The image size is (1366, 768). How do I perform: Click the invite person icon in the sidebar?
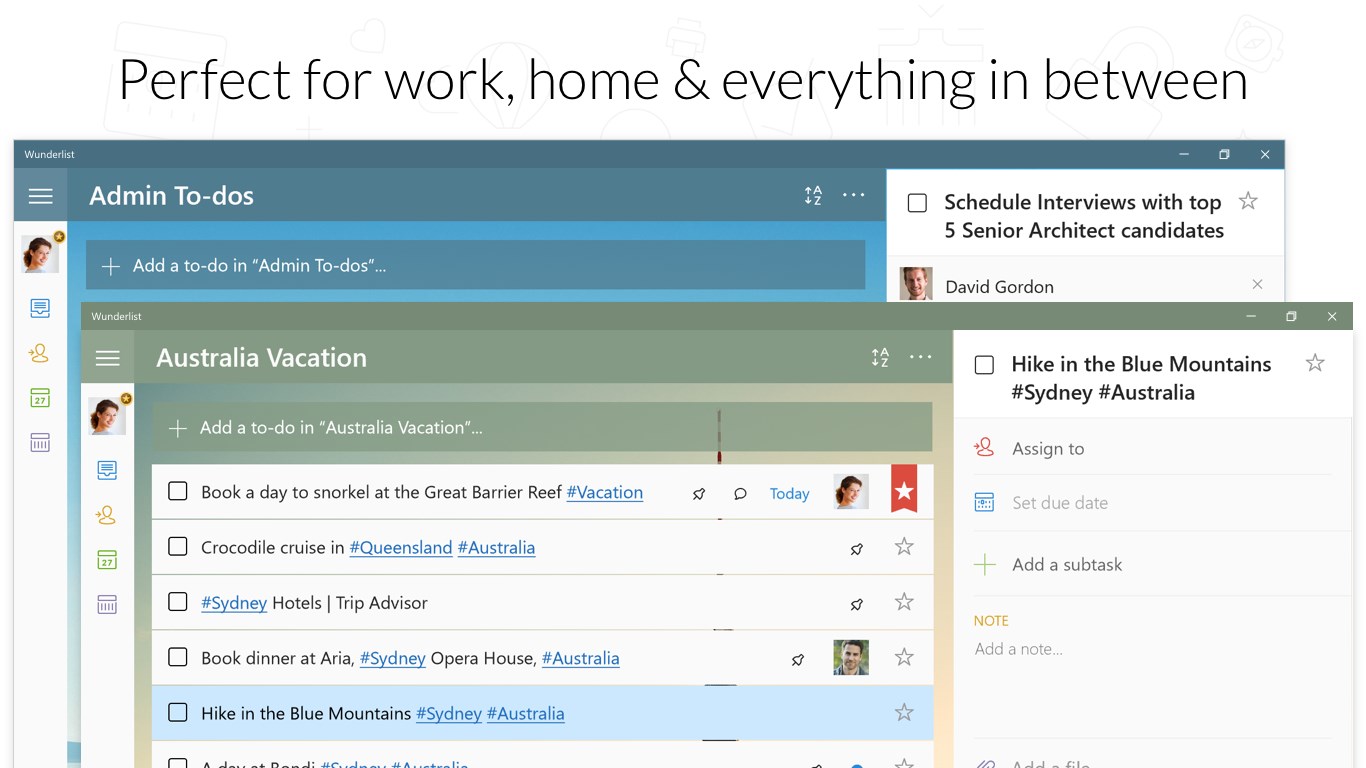pos(107,515)
